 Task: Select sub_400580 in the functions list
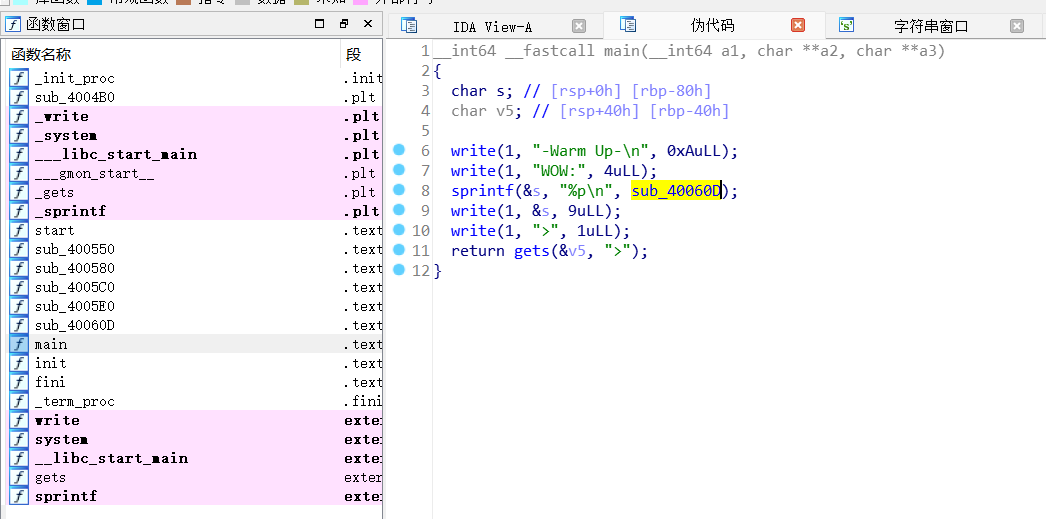[195, 268]
